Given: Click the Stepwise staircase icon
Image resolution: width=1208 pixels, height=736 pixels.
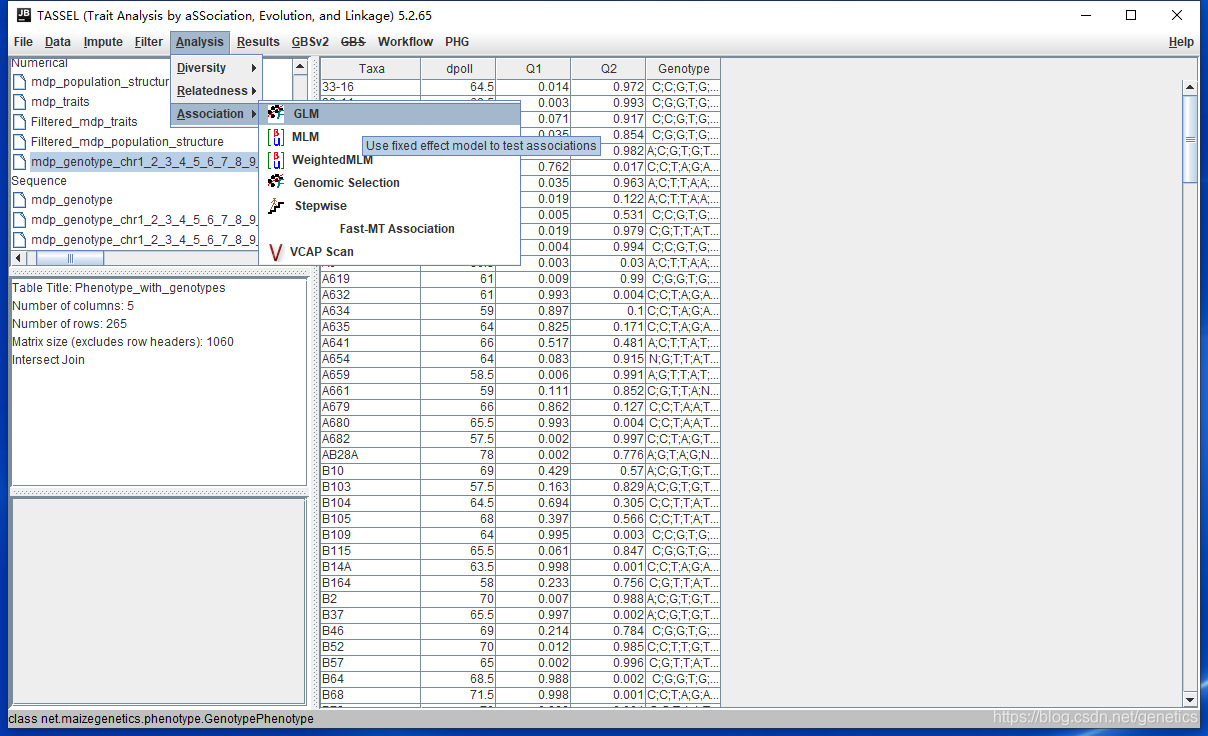Looking at the screenshot, I should [277, 206].
